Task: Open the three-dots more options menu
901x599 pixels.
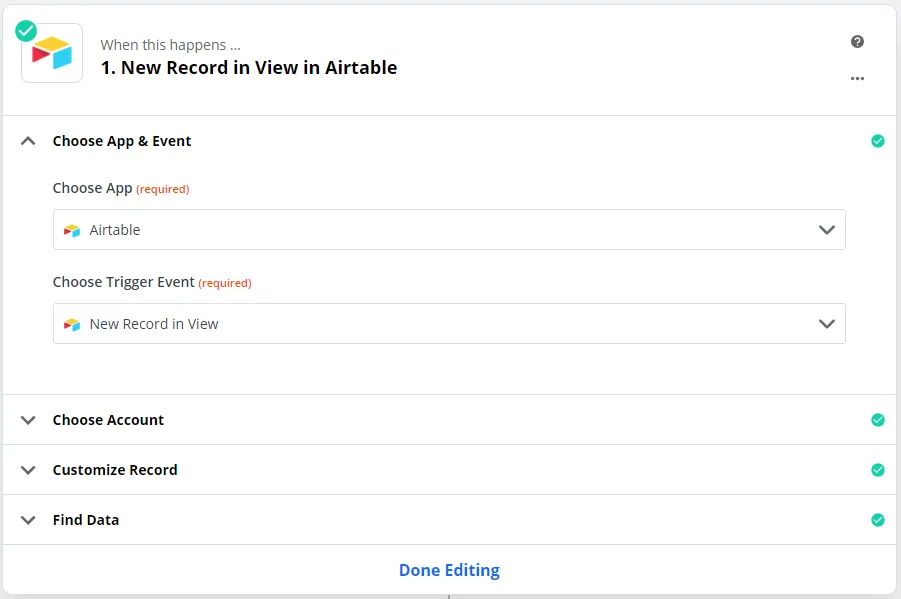Action: pos(857,78)
